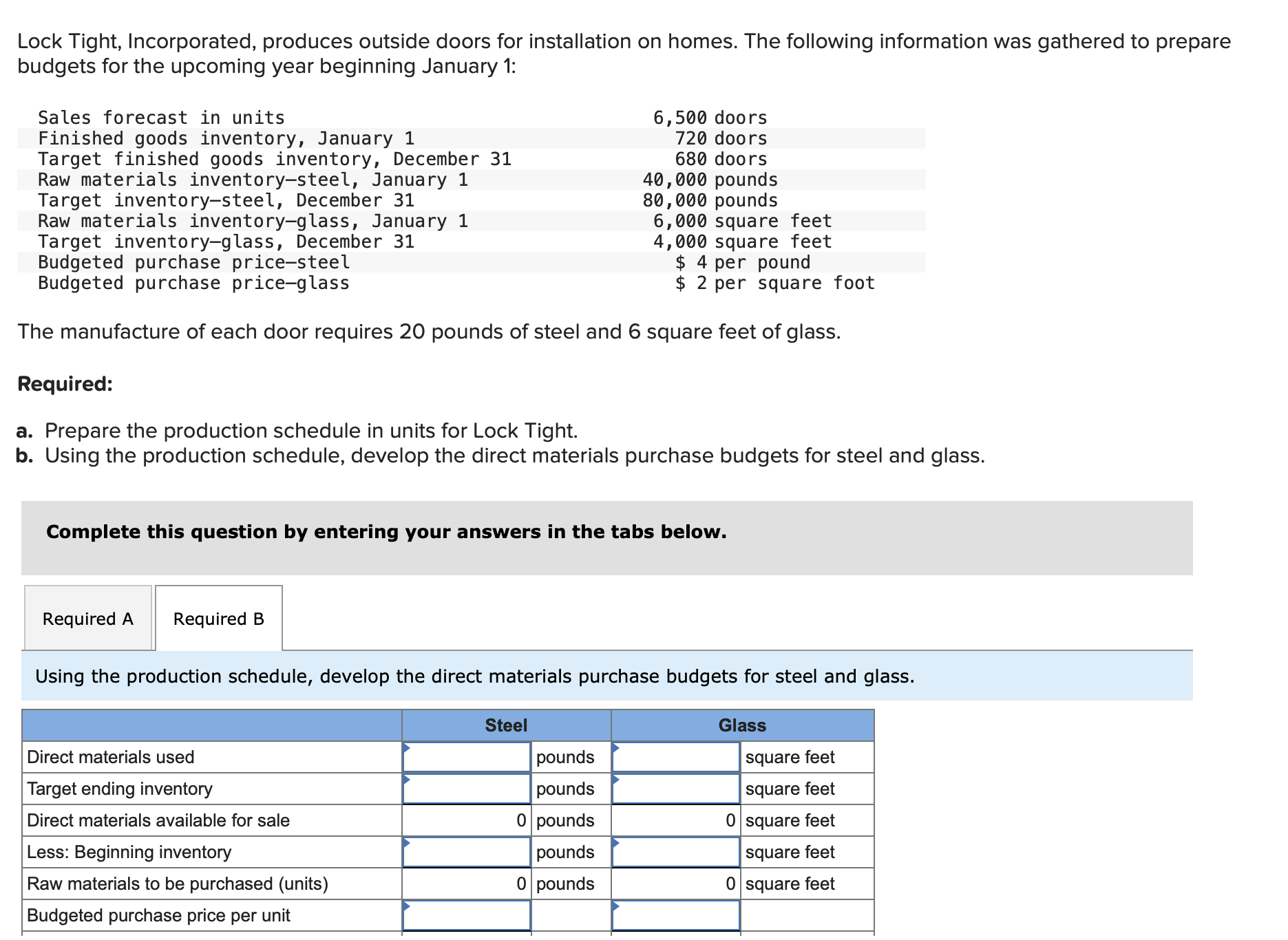Click Steel total for Raw materials purchased
This screenshot has width=1288, height=940.
click(467, 884)
